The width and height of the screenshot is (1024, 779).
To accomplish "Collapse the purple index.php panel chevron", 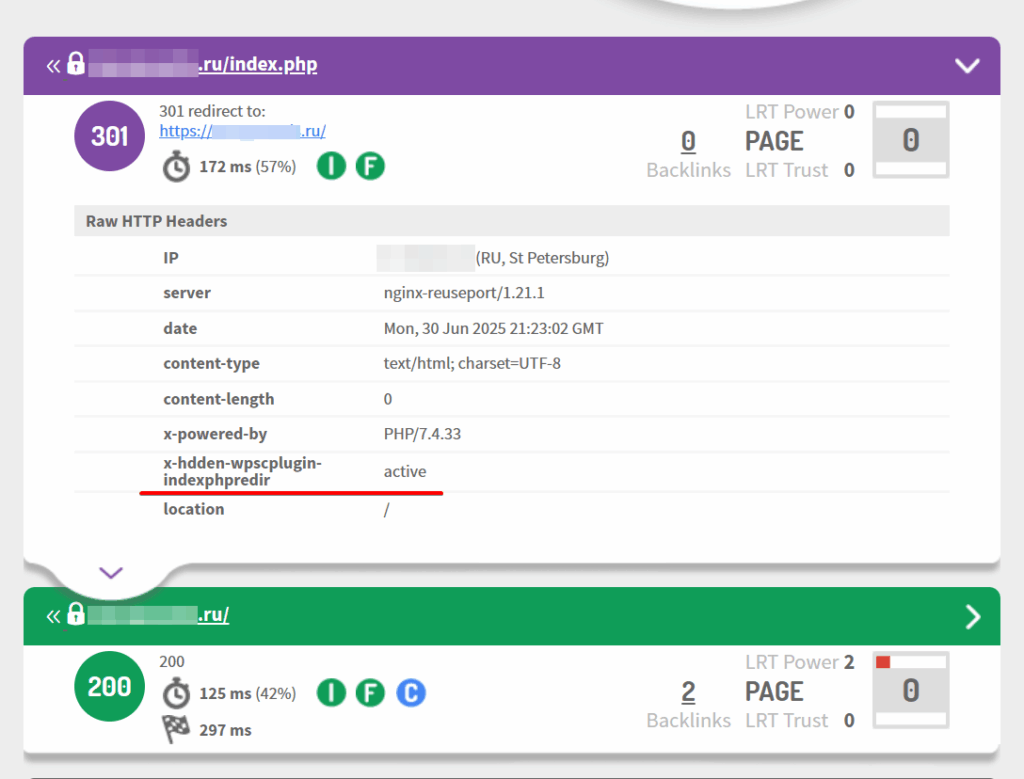I will point(967,66).
